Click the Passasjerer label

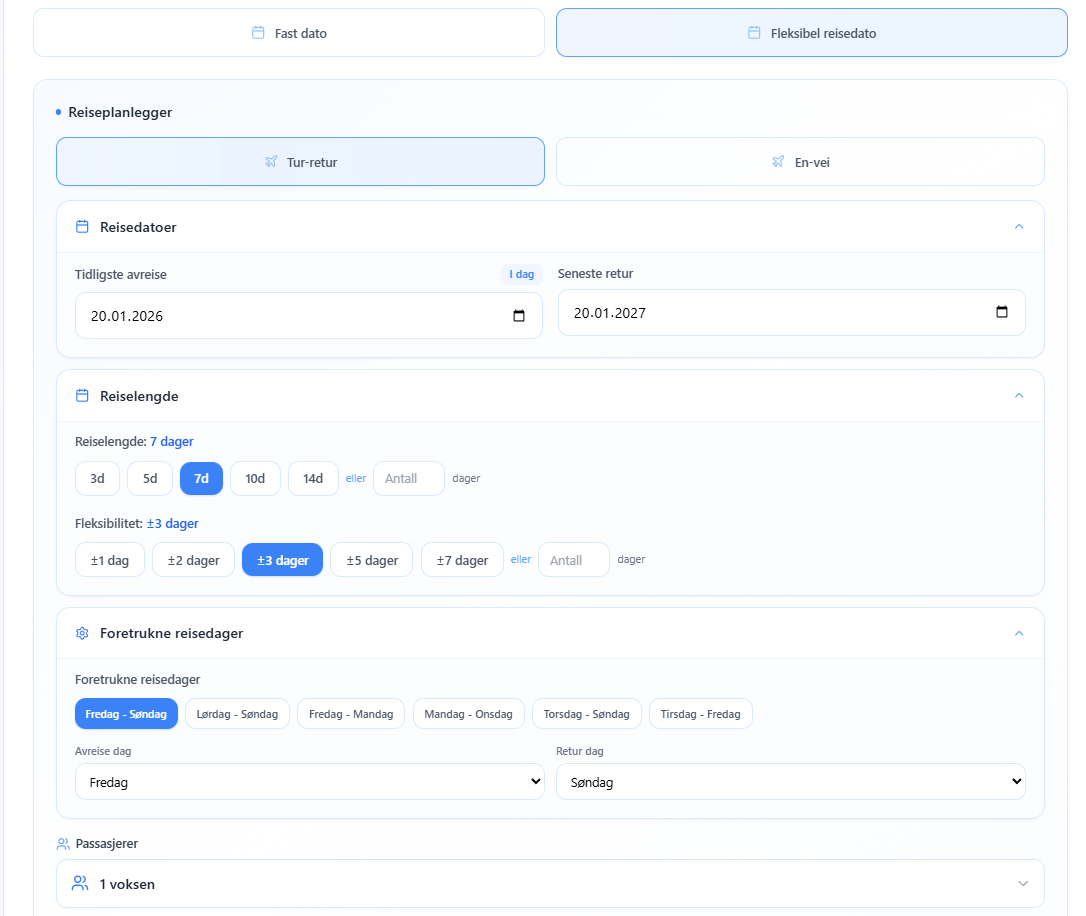point(107,843)
